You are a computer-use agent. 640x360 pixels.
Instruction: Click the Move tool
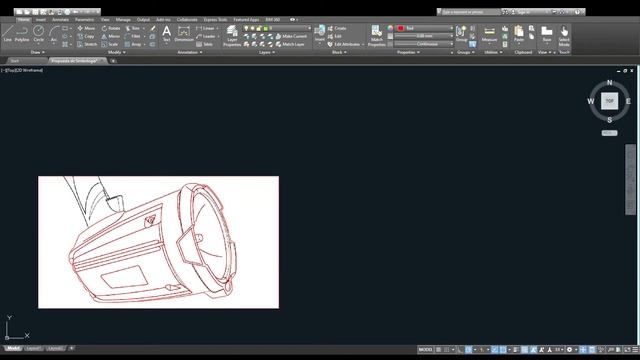[x=86, y=28]
